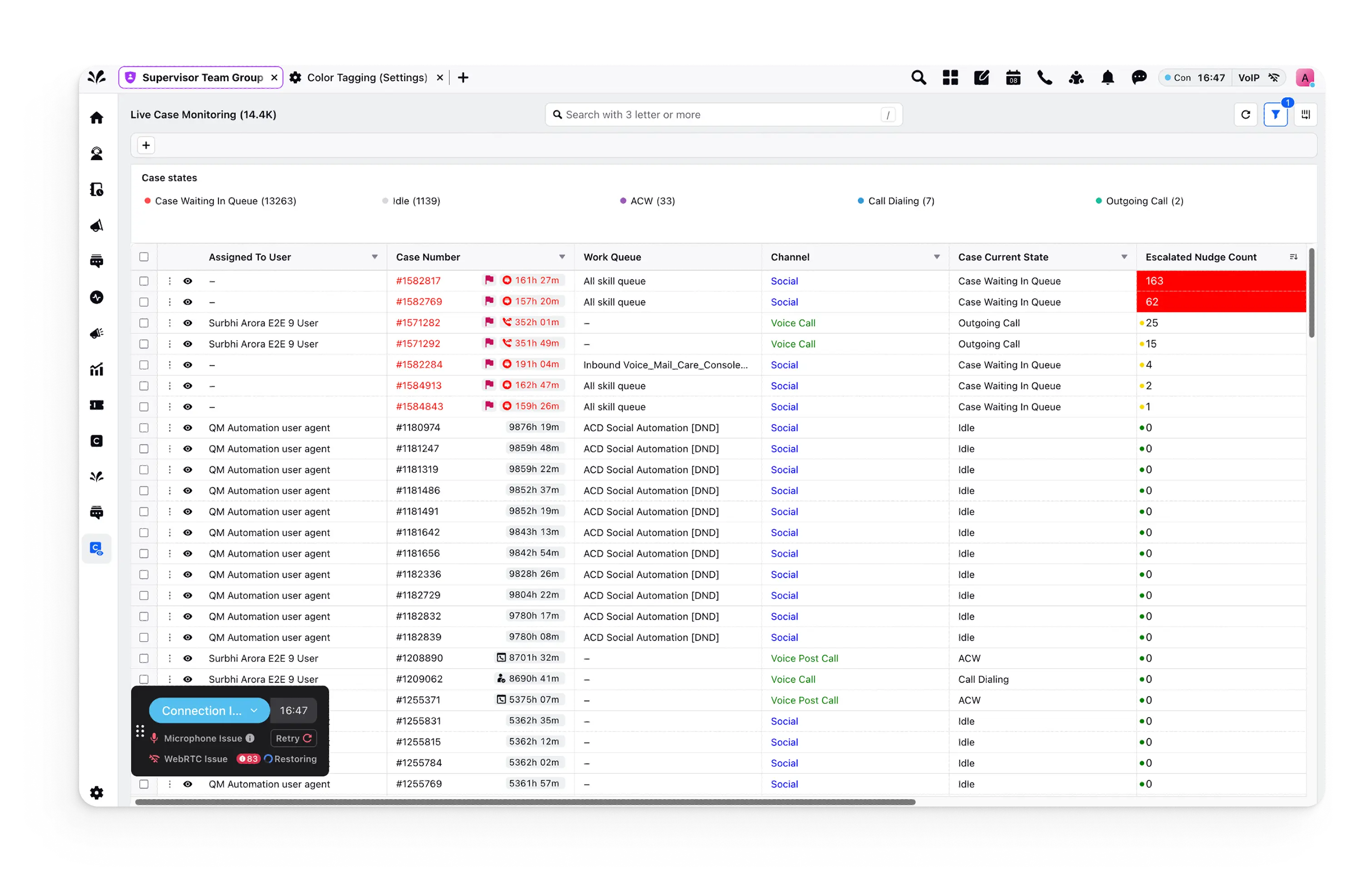The image size is (1372, 891).
Task: Go to Home in the left sidebar
Action: coord(97,118)
